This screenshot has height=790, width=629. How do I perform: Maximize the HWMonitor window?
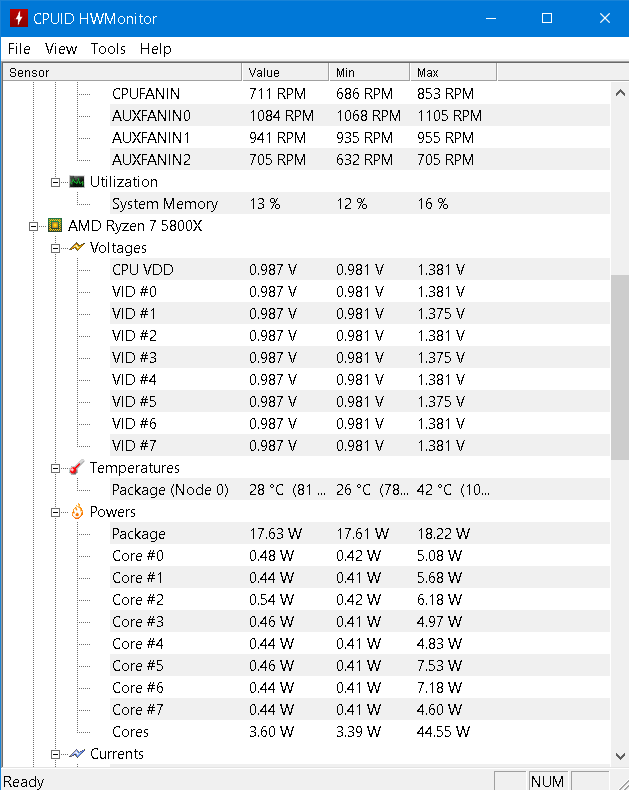click(x=547, y=19)
